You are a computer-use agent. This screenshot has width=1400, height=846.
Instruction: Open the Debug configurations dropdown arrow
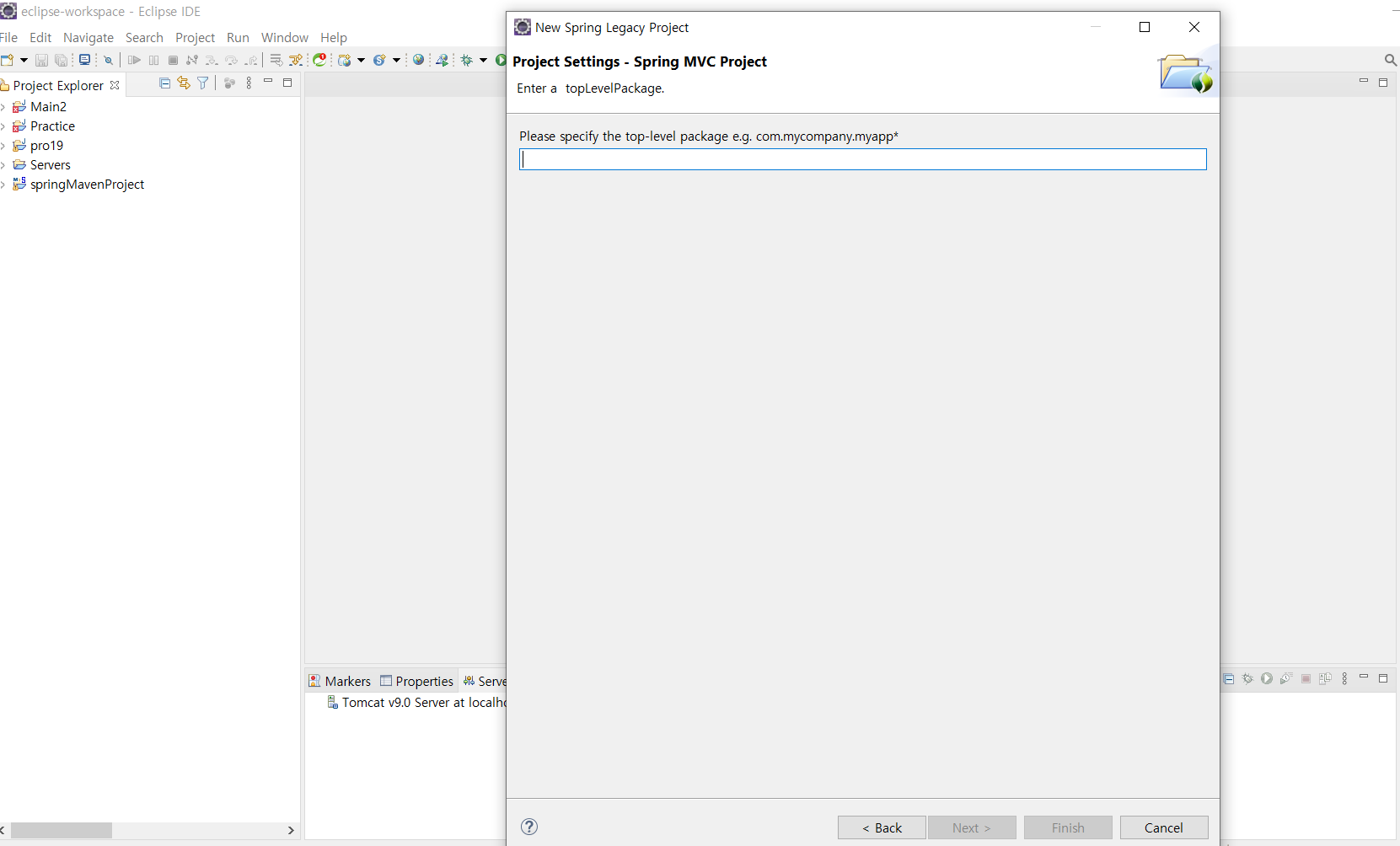click(x=483, y=60)
